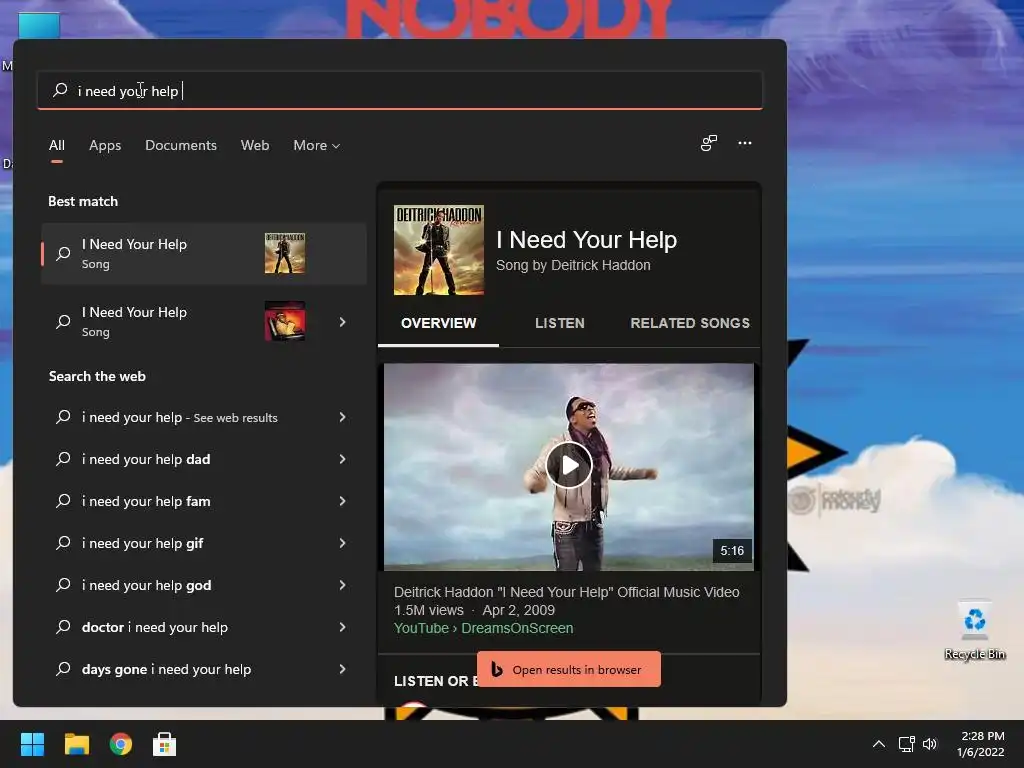
Task: Select 'i need your help fam' suggestion
Action: [203, 501]
